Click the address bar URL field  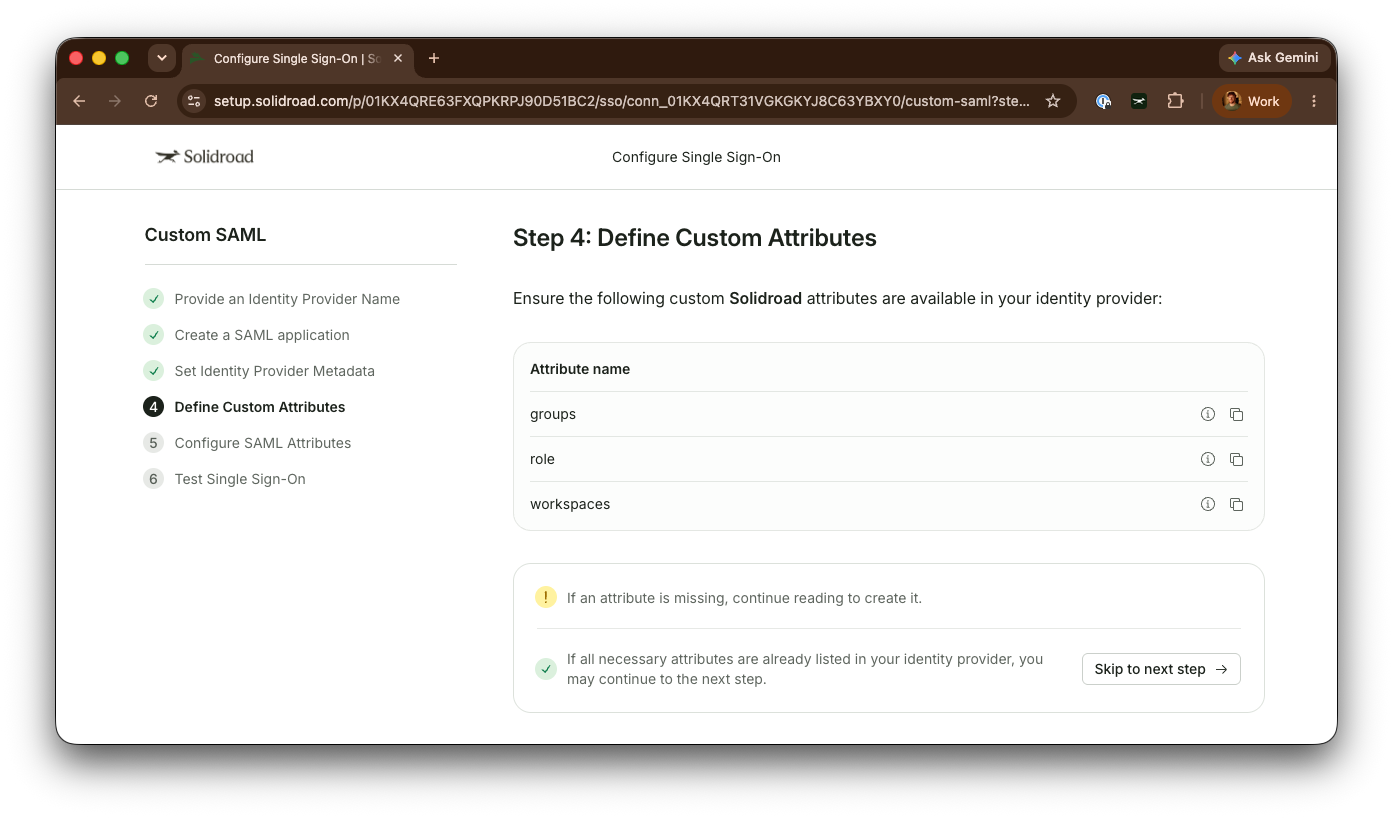click(x=621, y=101)
